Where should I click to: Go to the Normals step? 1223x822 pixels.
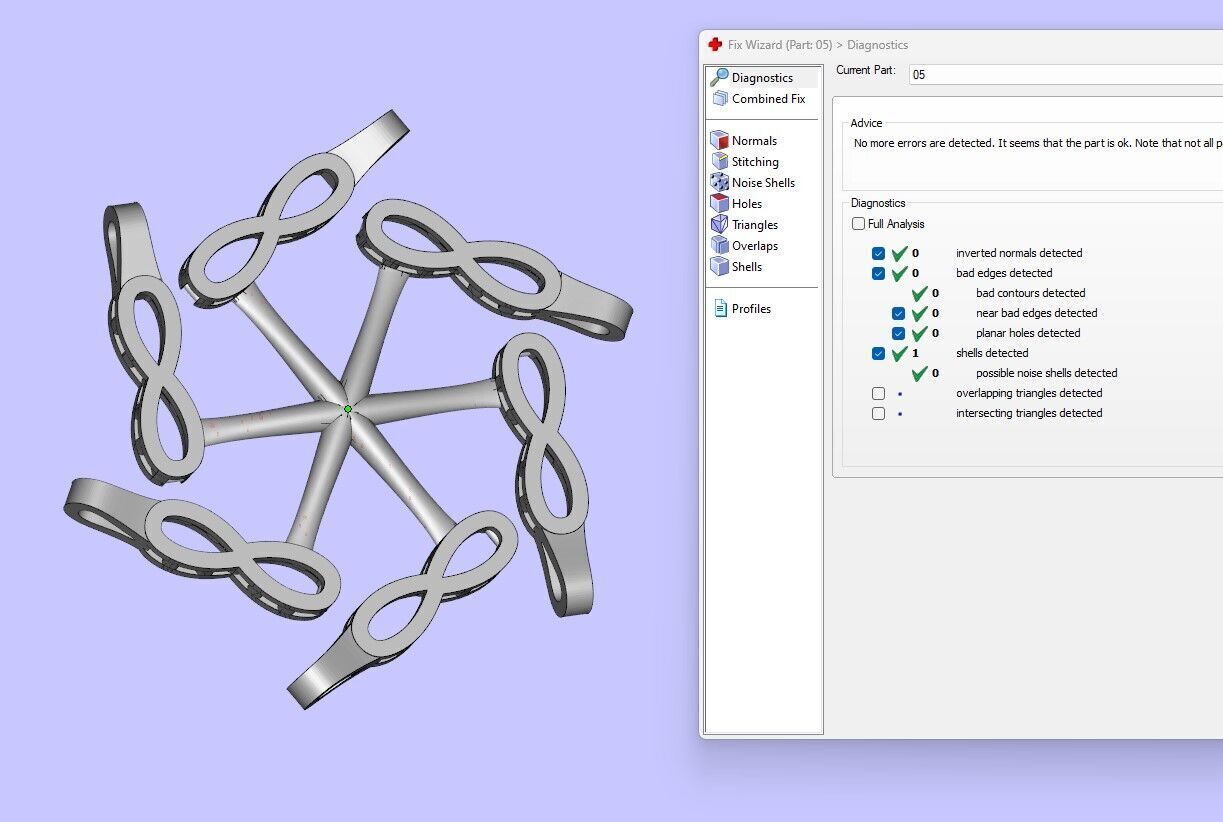(754, 140)
